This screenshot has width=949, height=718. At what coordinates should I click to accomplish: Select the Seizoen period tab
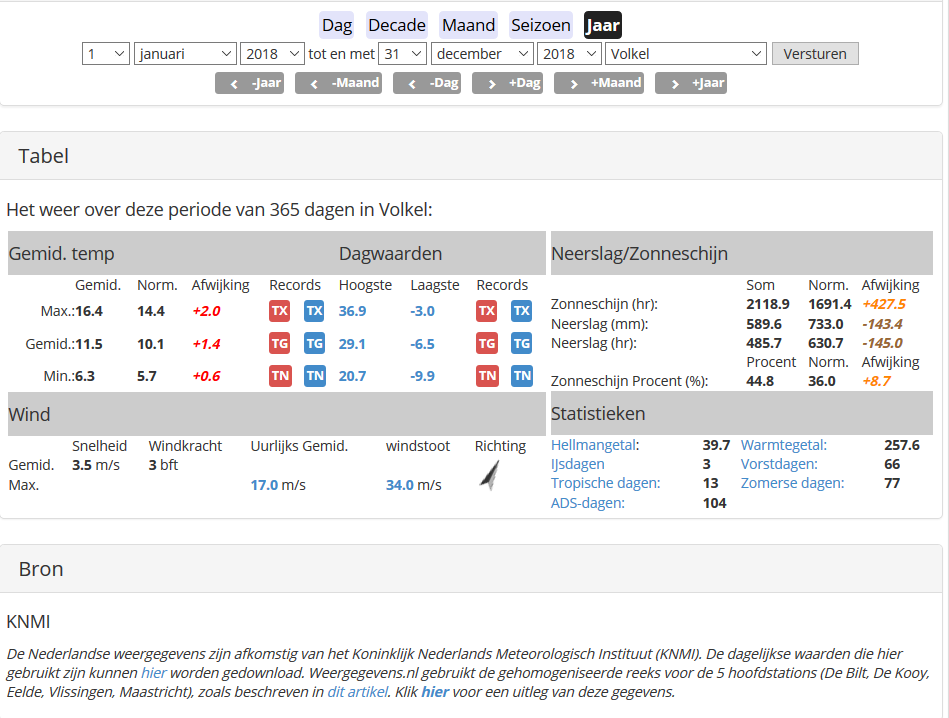click(x=540, y=25)
